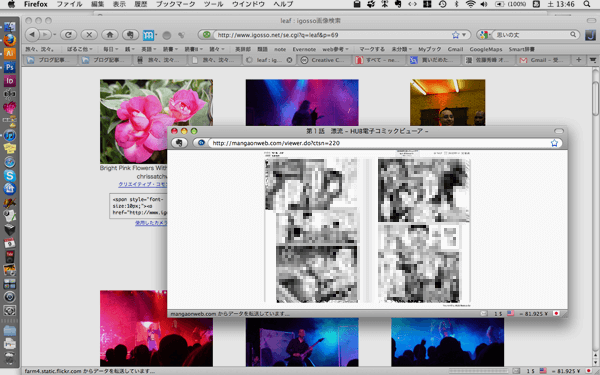Open search engine selector dropdown
This screenshot has height=375, width=600.
[484, 35]
